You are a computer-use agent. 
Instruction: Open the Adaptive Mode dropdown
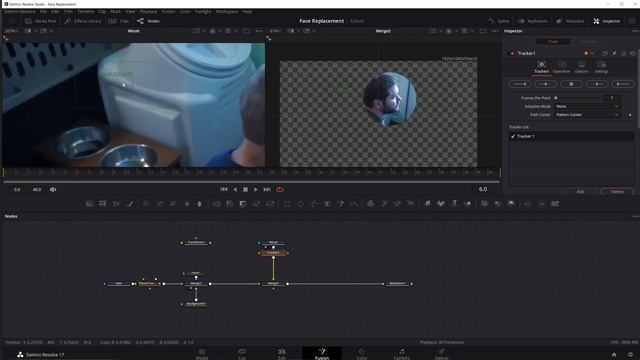[587, 107]
